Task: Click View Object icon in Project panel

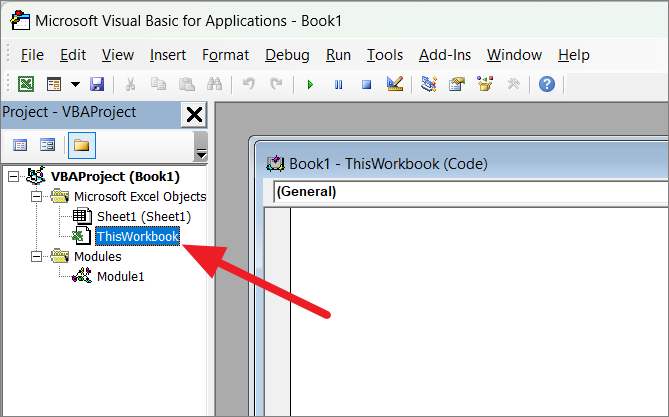Action: 47,145
